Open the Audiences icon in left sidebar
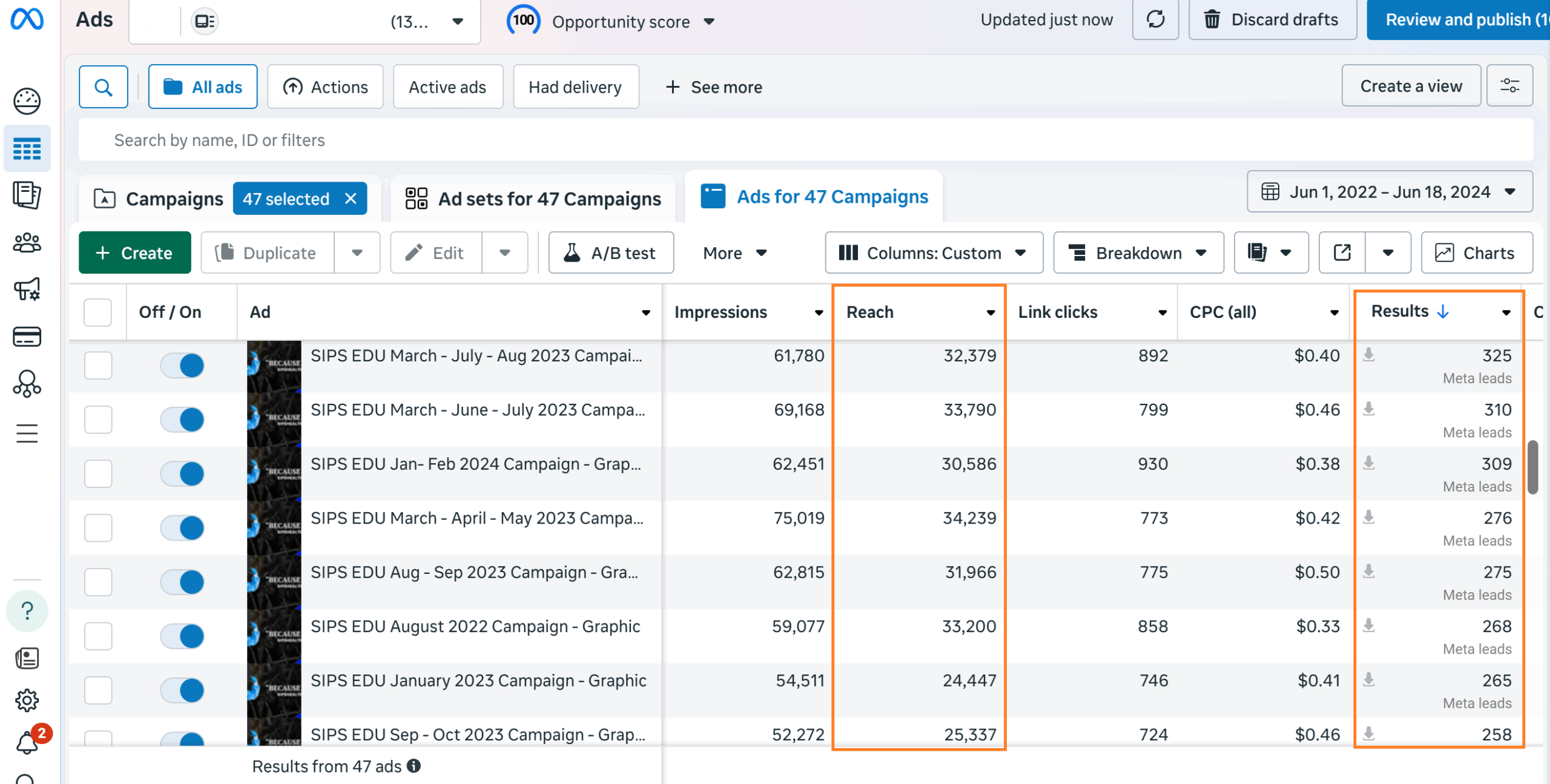This screenshot has width=1550, height=784. pos(27,243)
